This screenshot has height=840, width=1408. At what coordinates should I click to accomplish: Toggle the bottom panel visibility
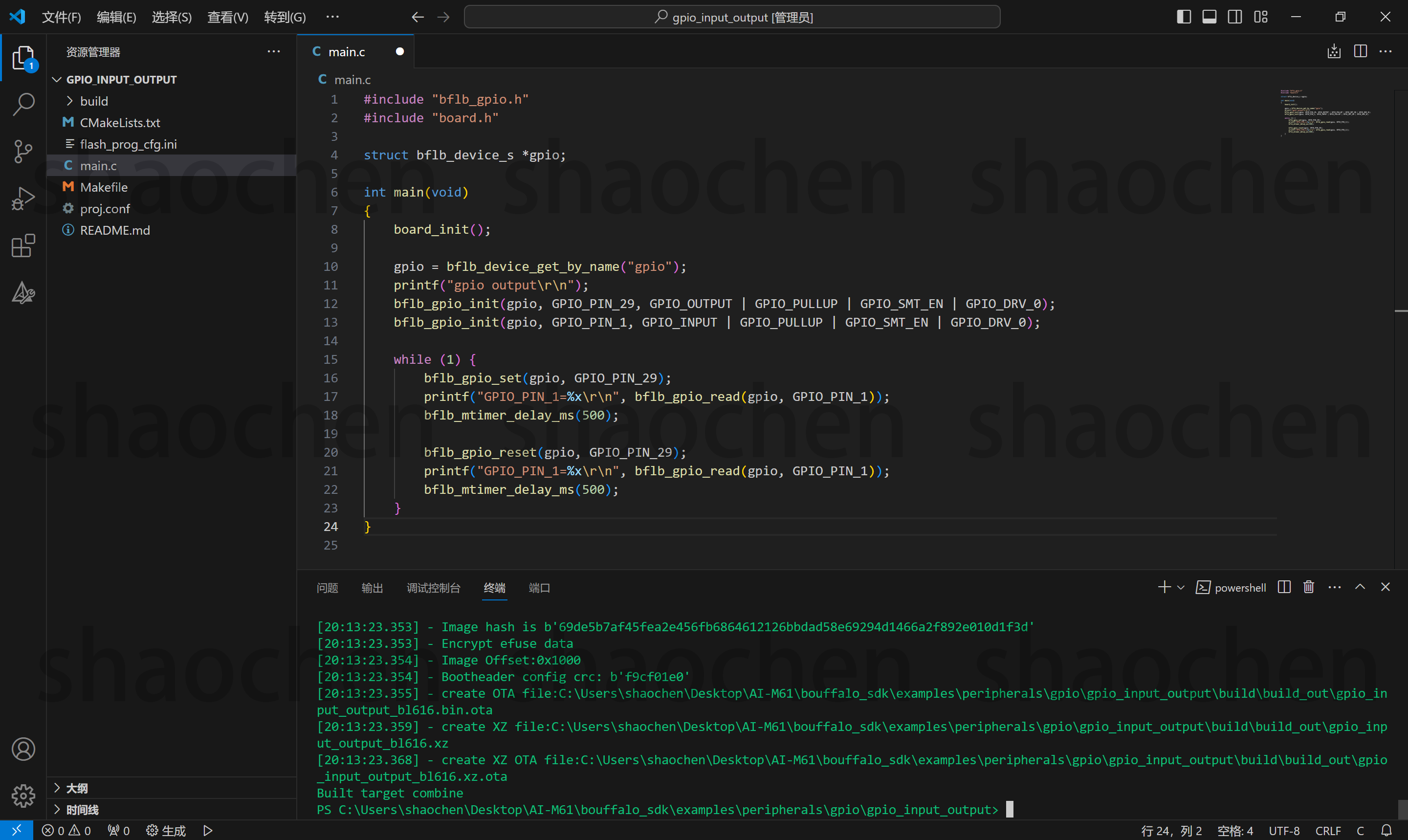point(1210,17)
